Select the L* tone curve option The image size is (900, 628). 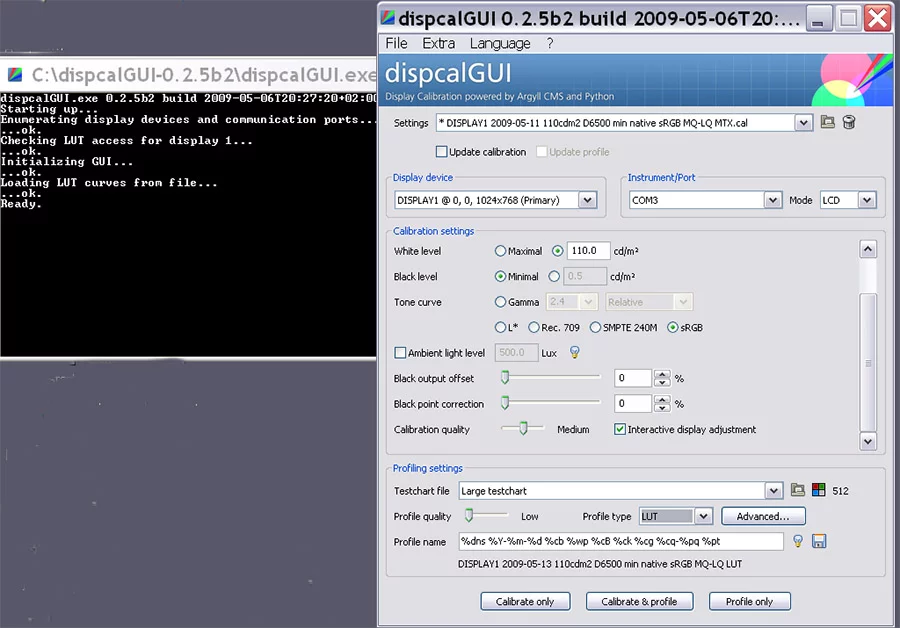500,327
